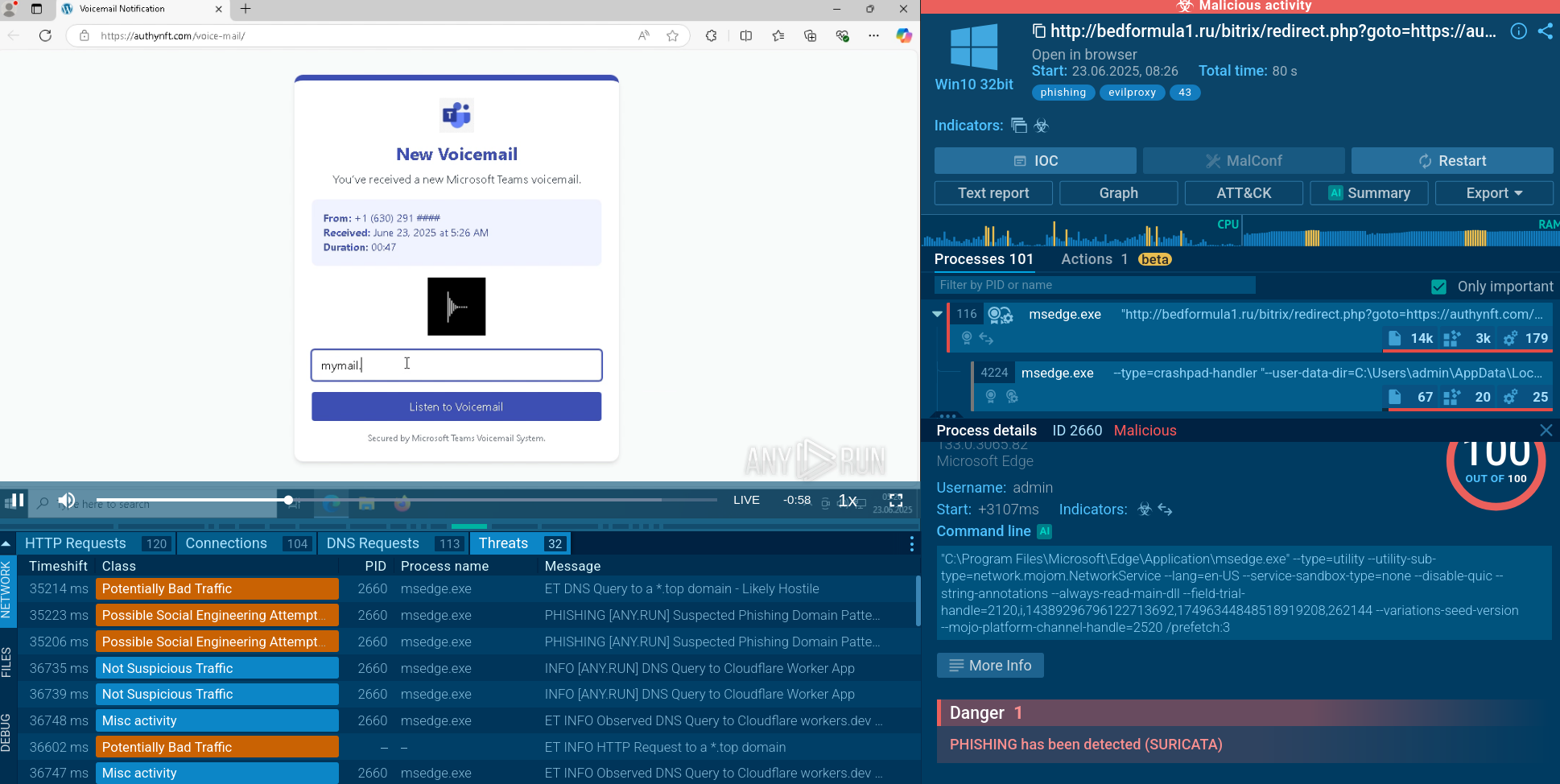Screen dimensions: 1560x784
Task: Open the task info circle icon
Action: [x=1518, y=31]
